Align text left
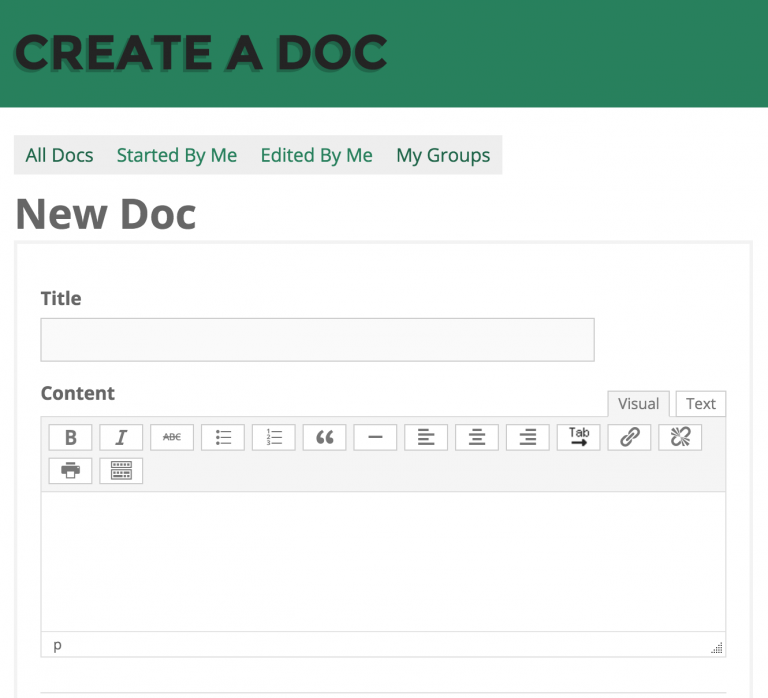Viewport: 768px width, 698px height. (x=426, y=437)
